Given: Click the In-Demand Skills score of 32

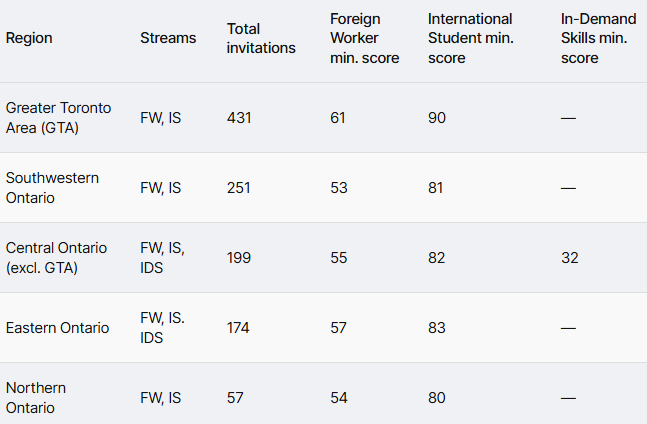Looking at the screenshot, I should click(569, 257).
